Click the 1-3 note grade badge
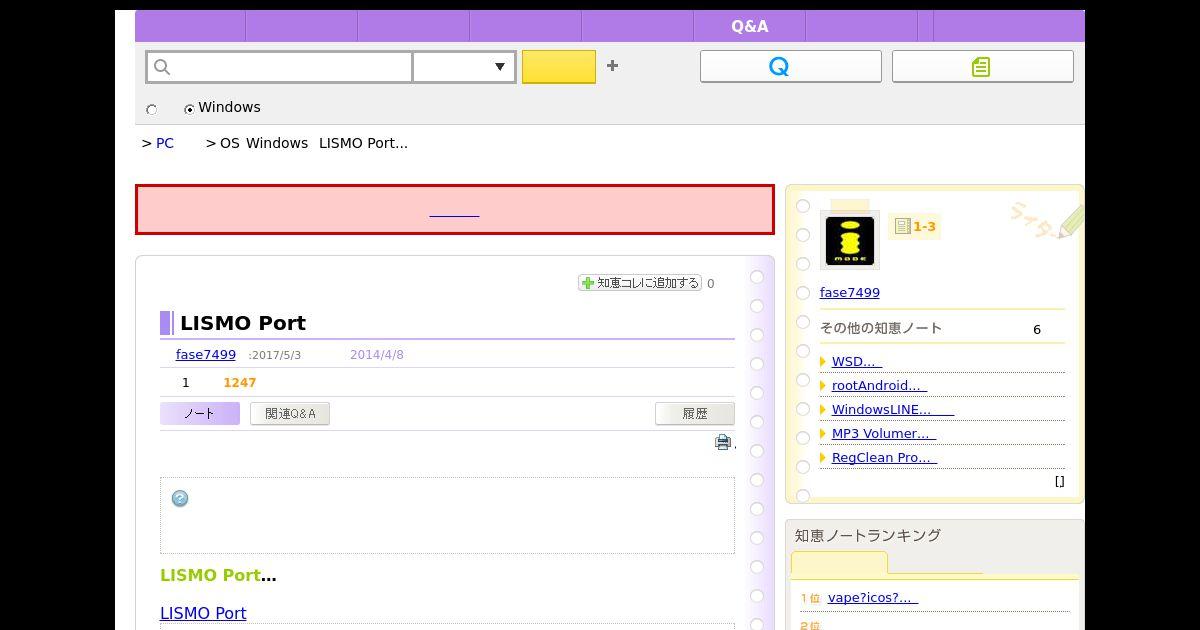 click(915, 227)
